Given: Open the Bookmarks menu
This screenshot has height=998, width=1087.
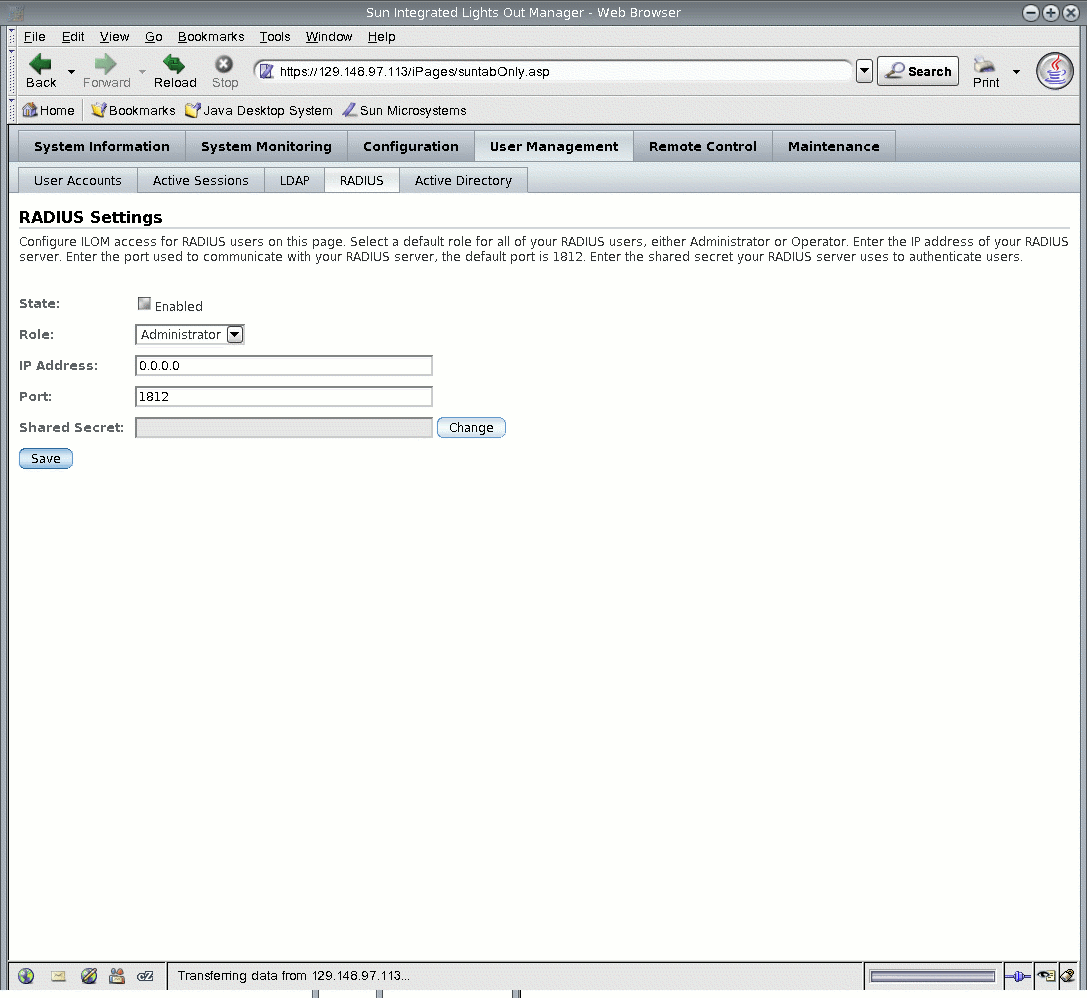Looking at the screenshot, I should point(210,37).
